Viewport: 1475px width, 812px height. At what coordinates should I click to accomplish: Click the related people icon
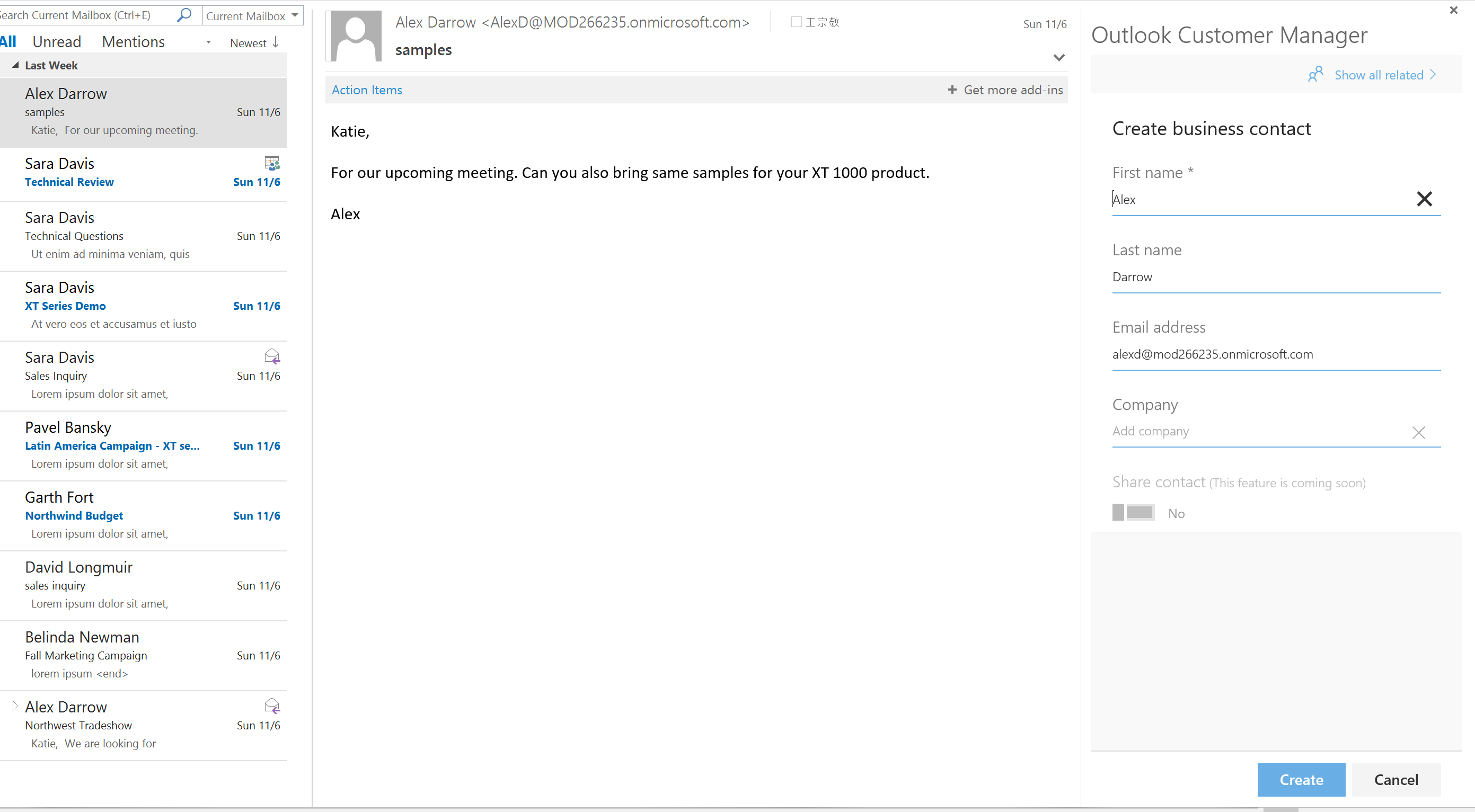point(1315,74)
